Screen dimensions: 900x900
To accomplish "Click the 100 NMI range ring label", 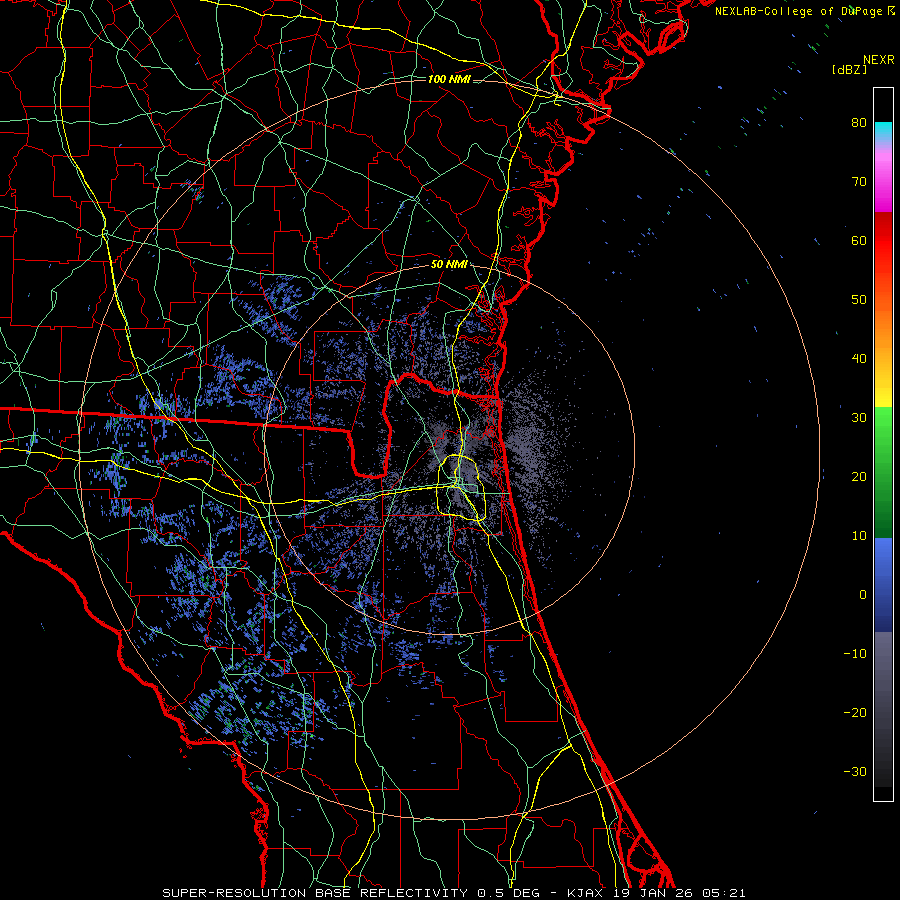I will tap(449, 79).
